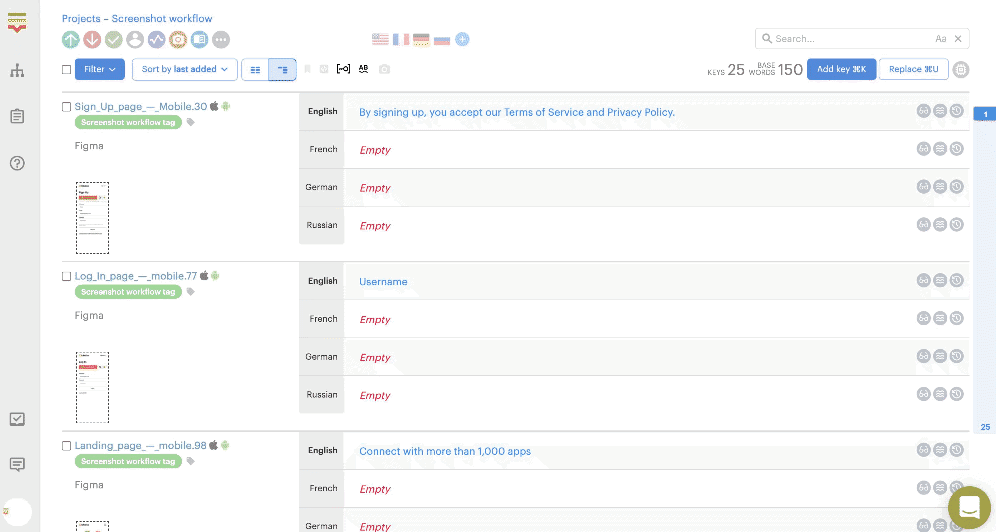Viewport: 996px width, 532px height.
Task: Select the German flag language
Action: [x=421, y=39]
